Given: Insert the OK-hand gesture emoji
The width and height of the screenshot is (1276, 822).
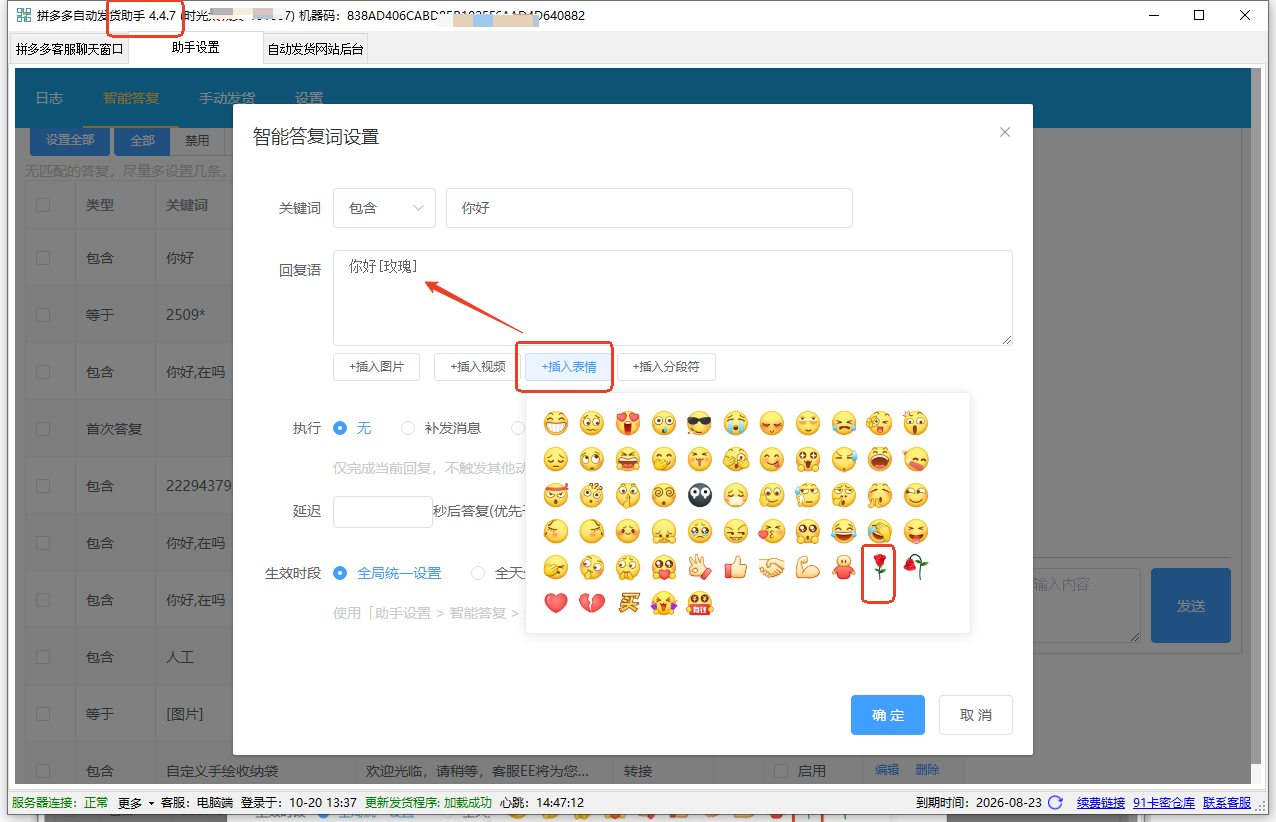Looking at the screenshot, I should [x=700, y=568].
